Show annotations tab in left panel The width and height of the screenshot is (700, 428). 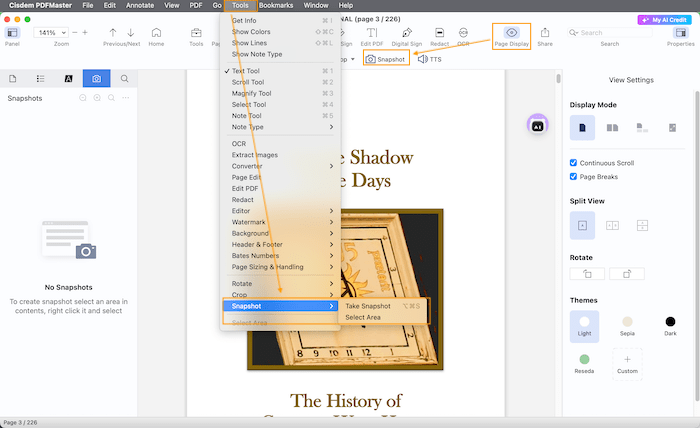(x=68, y=79)
